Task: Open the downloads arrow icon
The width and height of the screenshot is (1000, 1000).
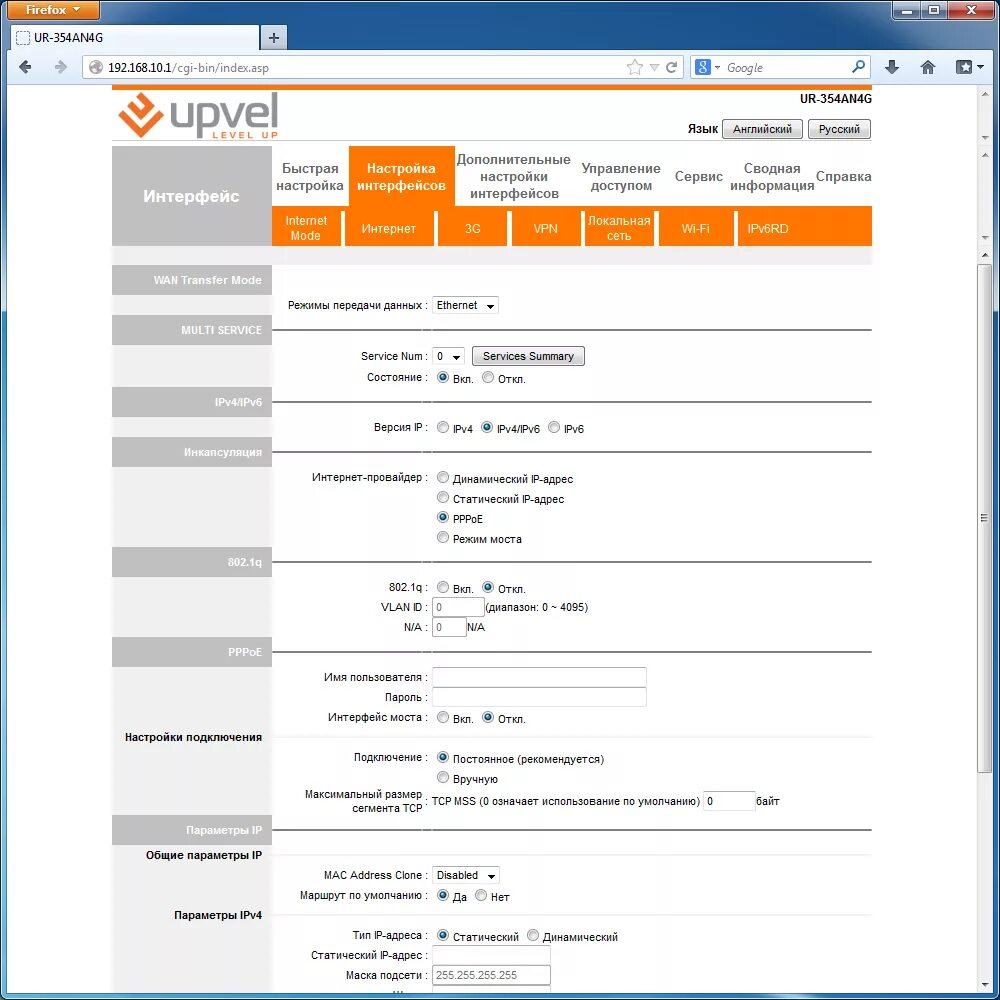Action: coord(892,67)
